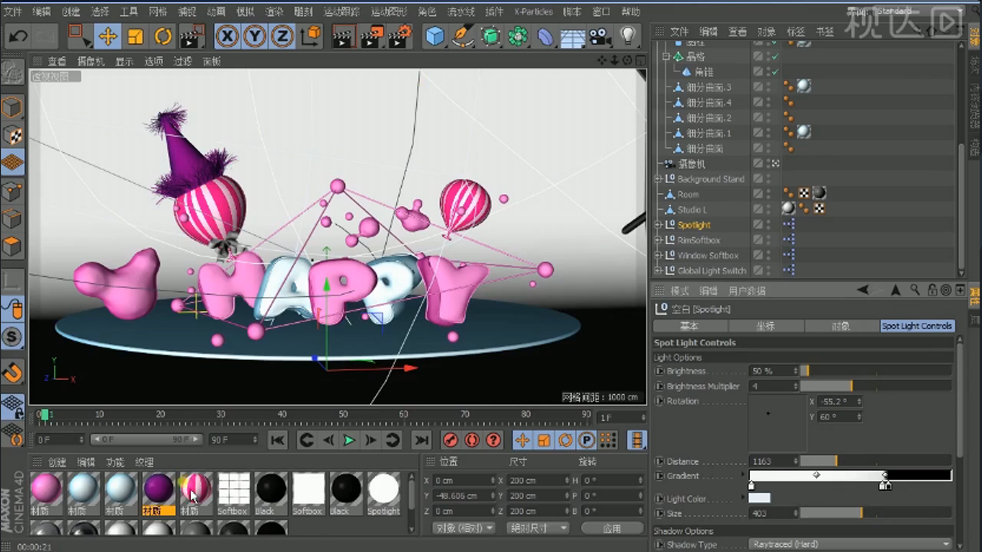The width and height of the screenshot is (982, 552).
Task: Select the Softbox grid material
Action: [233, 489]
